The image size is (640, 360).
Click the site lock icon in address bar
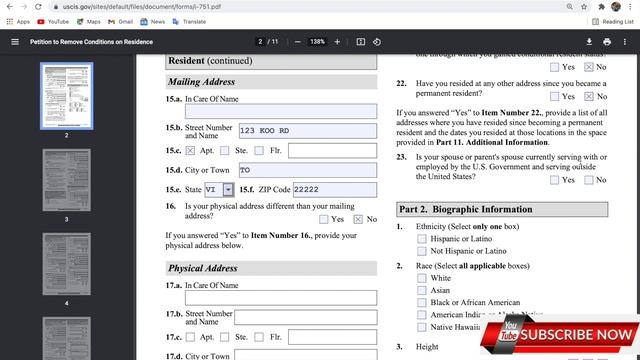56,7
